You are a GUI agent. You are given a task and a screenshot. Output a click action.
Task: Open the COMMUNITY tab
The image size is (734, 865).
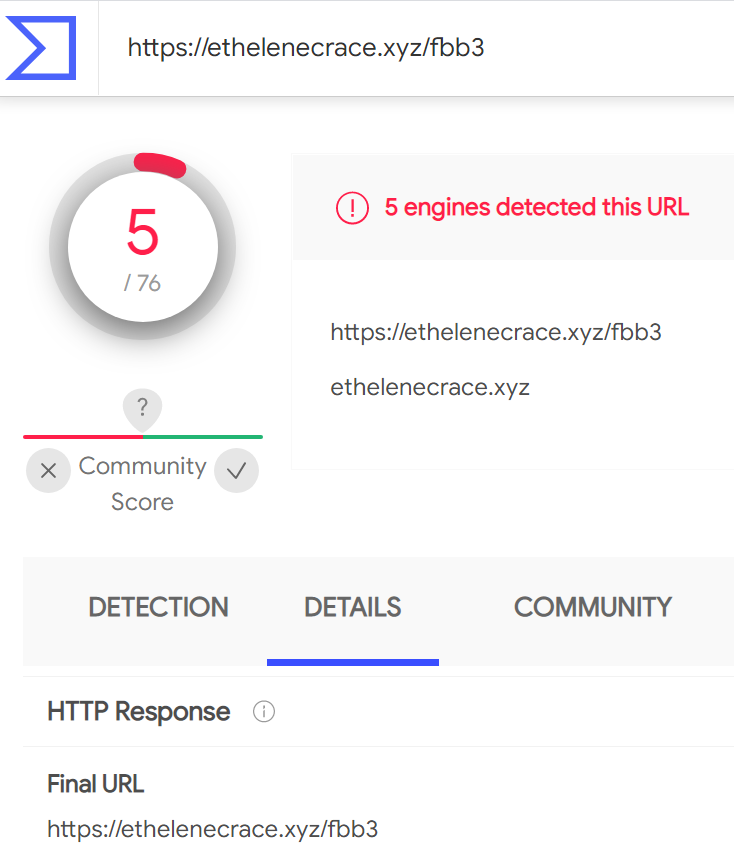click(592, 607)
